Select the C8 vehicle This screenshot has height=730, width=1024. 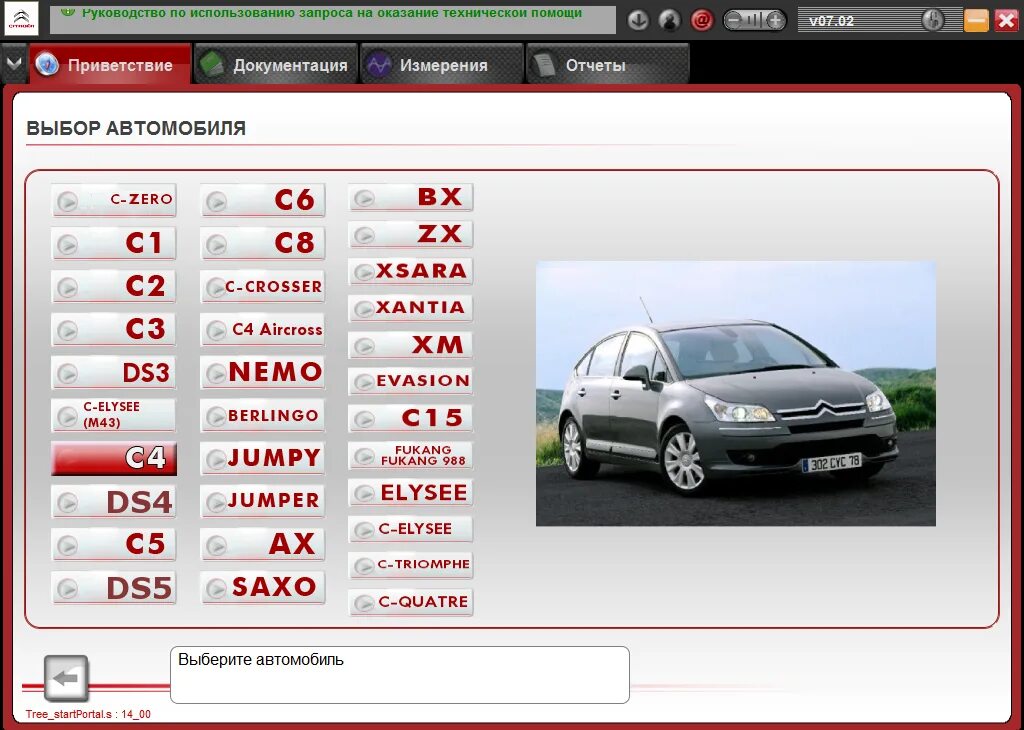coord(263,243)
